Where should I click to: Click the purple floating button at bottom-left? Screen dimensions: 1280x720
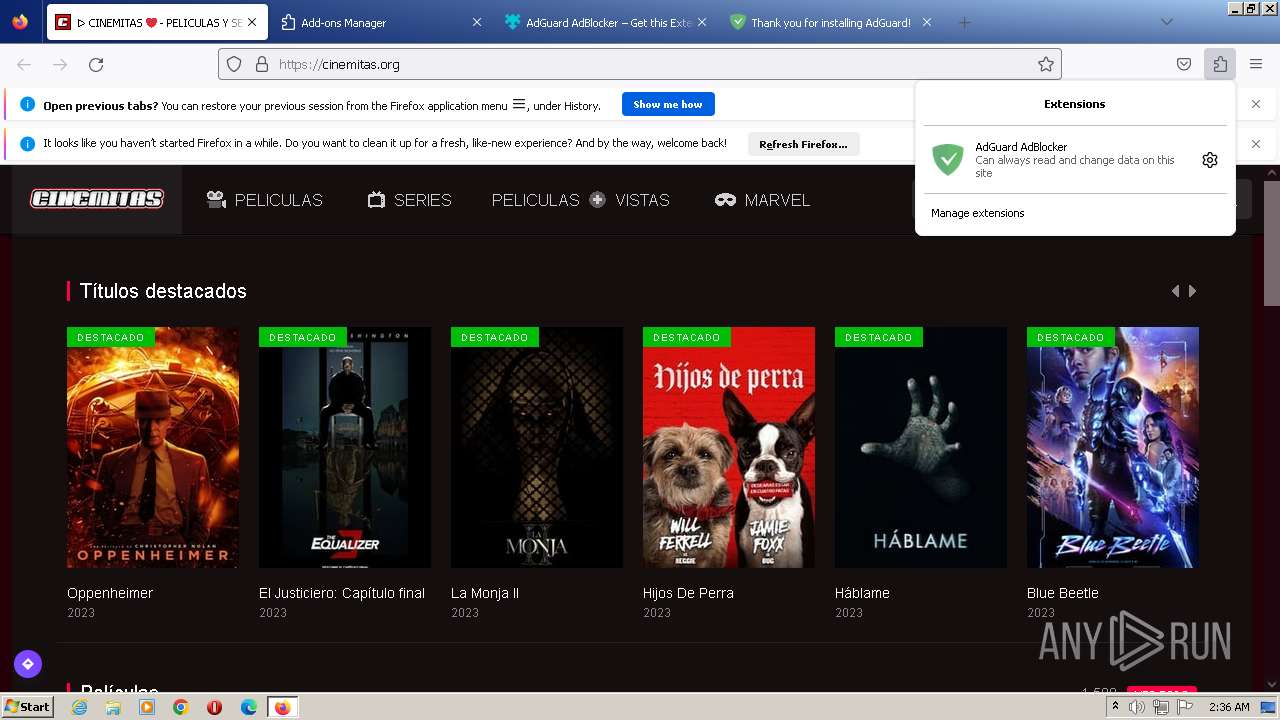tap(28, 663)
